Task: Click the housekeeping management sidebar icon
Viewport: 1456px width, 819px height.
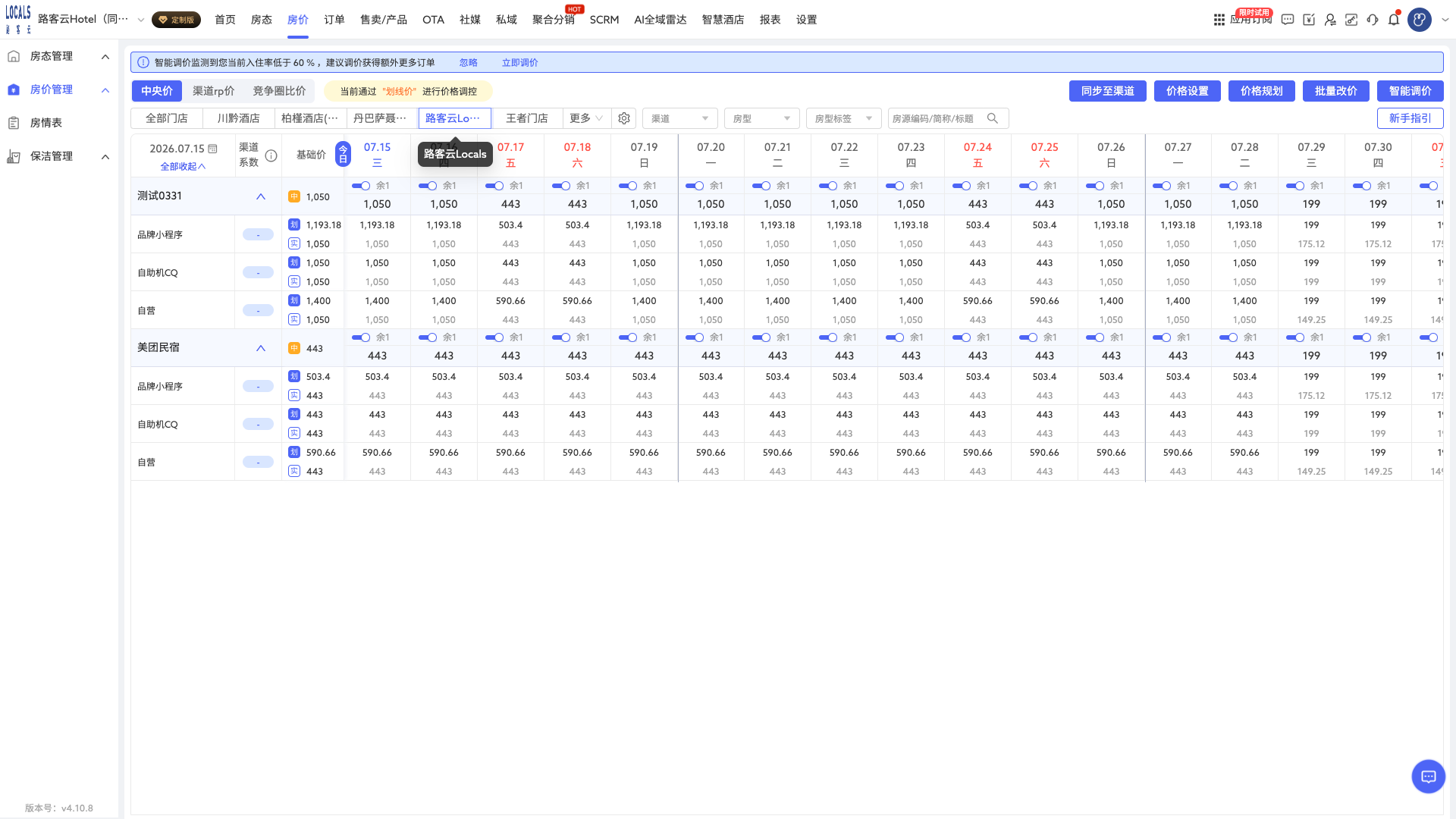Action: pos(14,156)
